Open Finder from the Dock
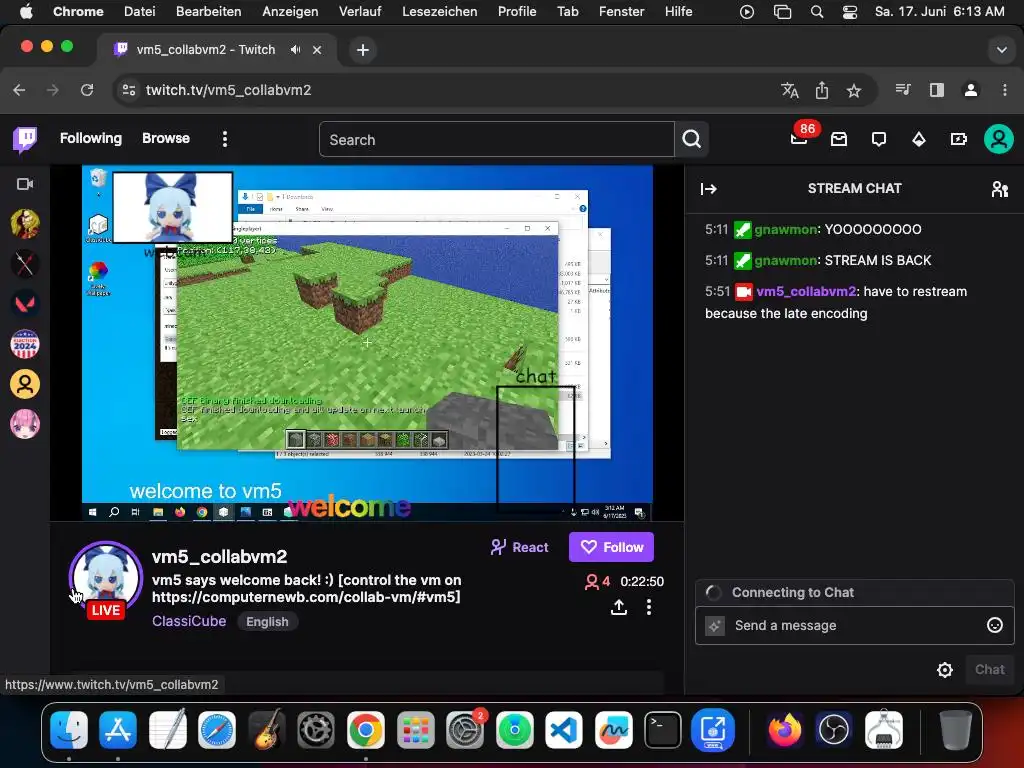Image resolution: width=1024 pixels, height=768 pixels. tap(69, 729)
